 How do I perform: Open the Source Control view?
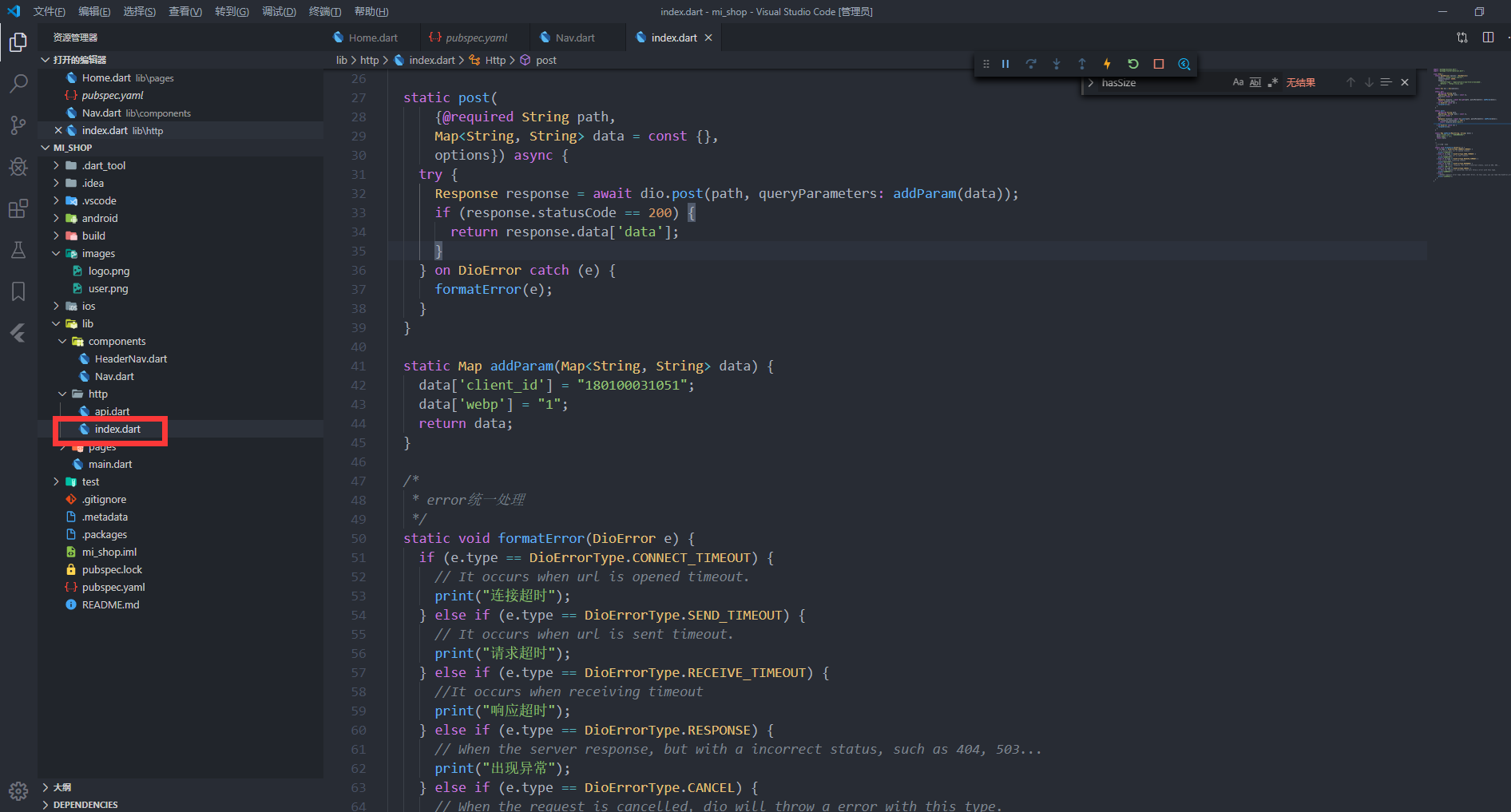coord(18,125)
